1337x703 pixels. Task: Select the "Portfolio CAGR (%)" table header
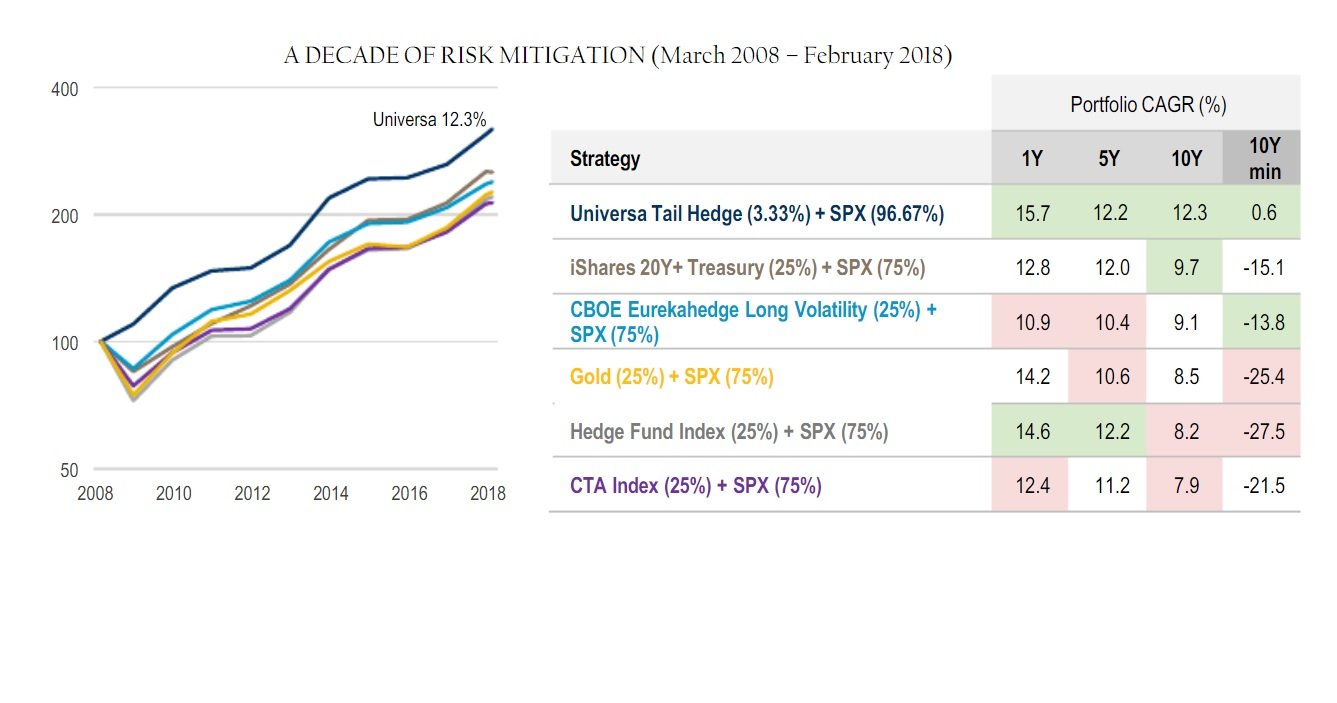(x=1147, y=104)
